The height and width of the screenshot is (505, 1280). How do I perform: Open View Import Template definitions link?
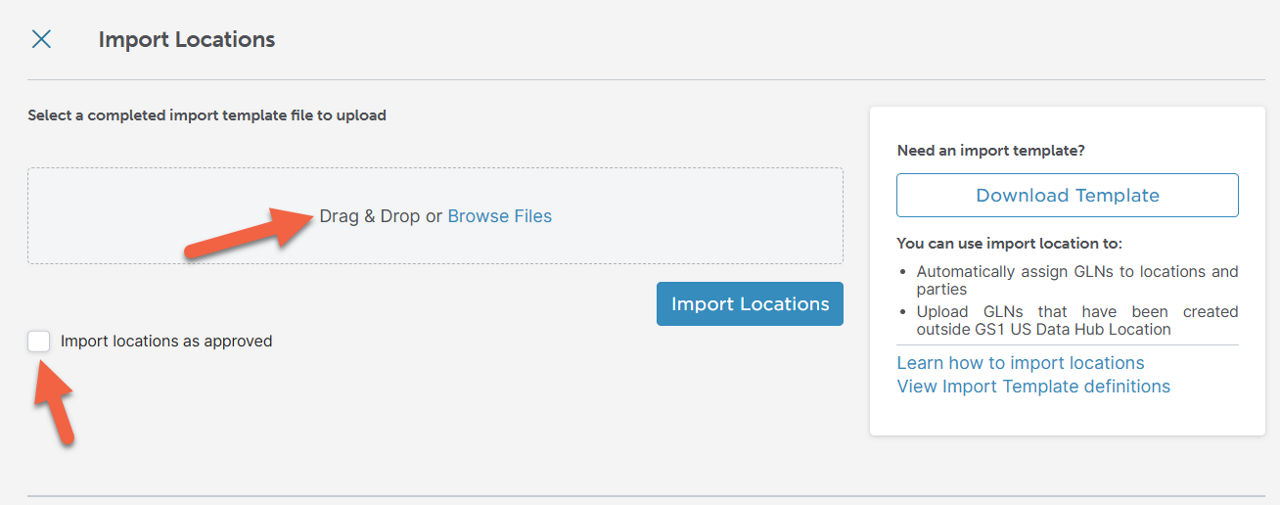point(1033,386)
